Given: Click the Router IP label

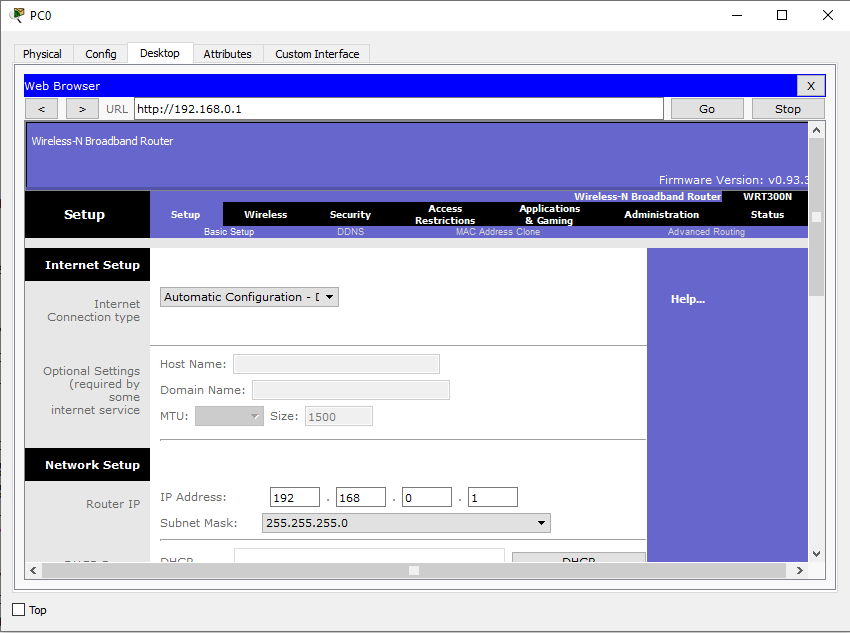Looking at the screenshot, I should 113,504.
